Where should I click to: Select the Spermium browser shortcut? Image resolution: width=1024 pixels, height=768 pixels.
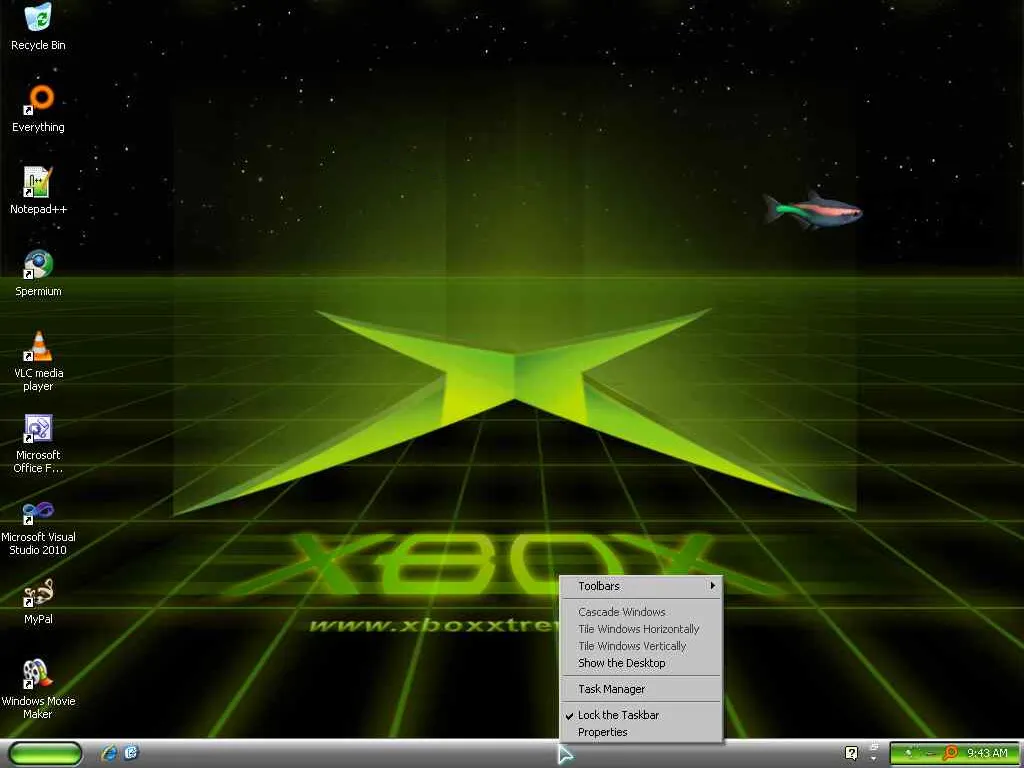38,273
